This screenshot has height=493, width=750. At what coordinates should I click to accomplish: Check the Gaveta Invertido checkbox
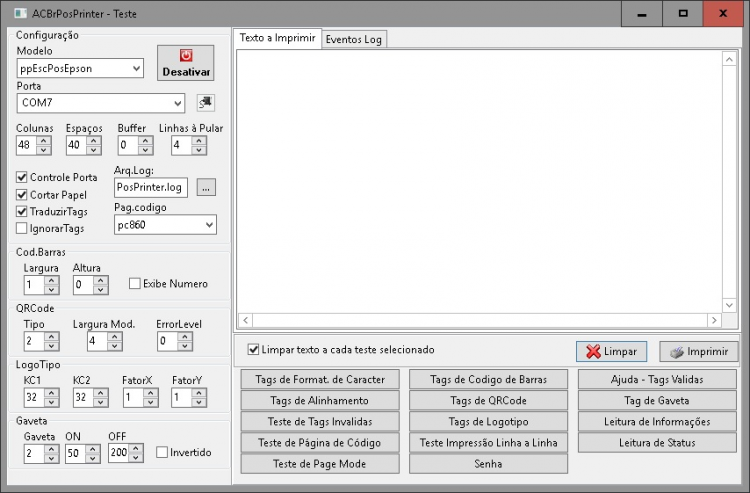(x=162, y=452)
